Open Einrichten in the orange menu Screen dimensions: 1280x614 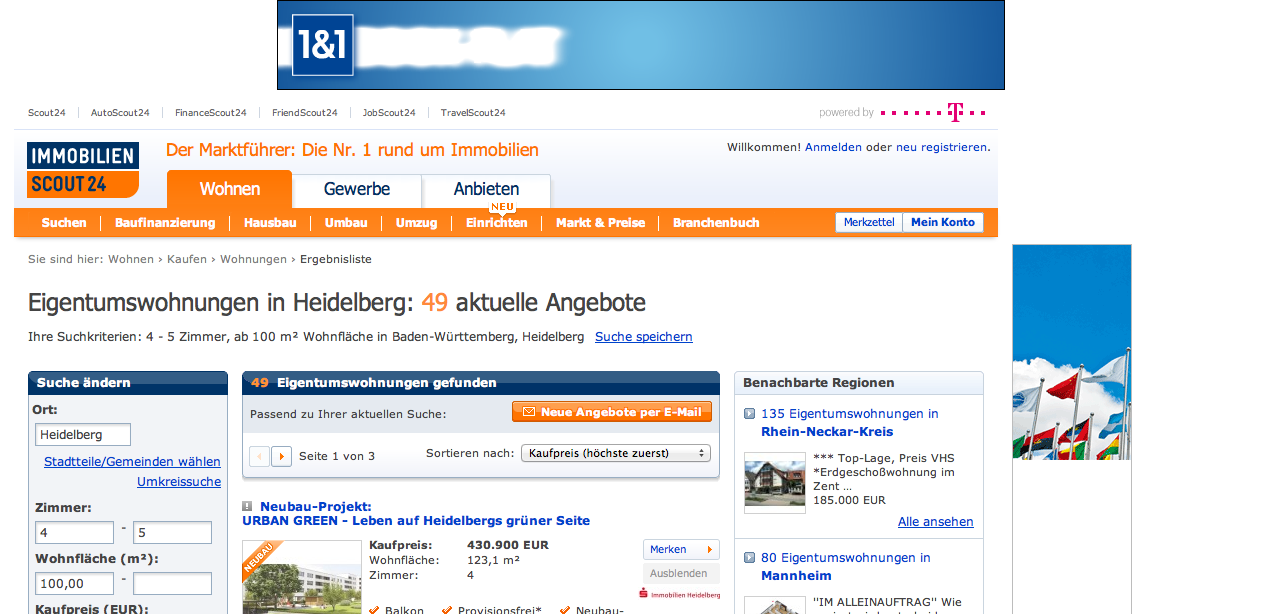[x=496, y=223]
